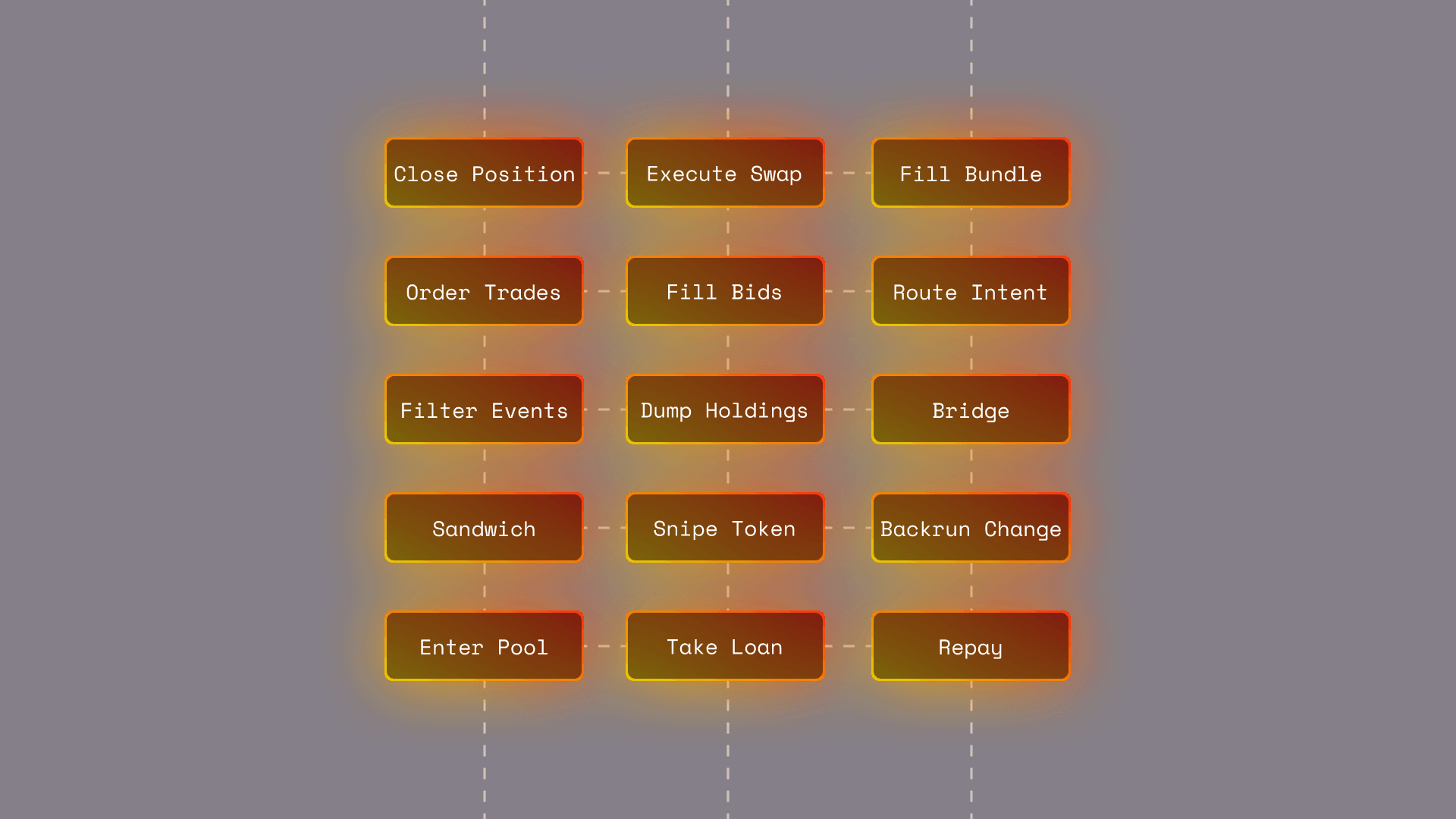Click the Sandwich node
This screenshot has height=819, width=1456.
(483, 528)
